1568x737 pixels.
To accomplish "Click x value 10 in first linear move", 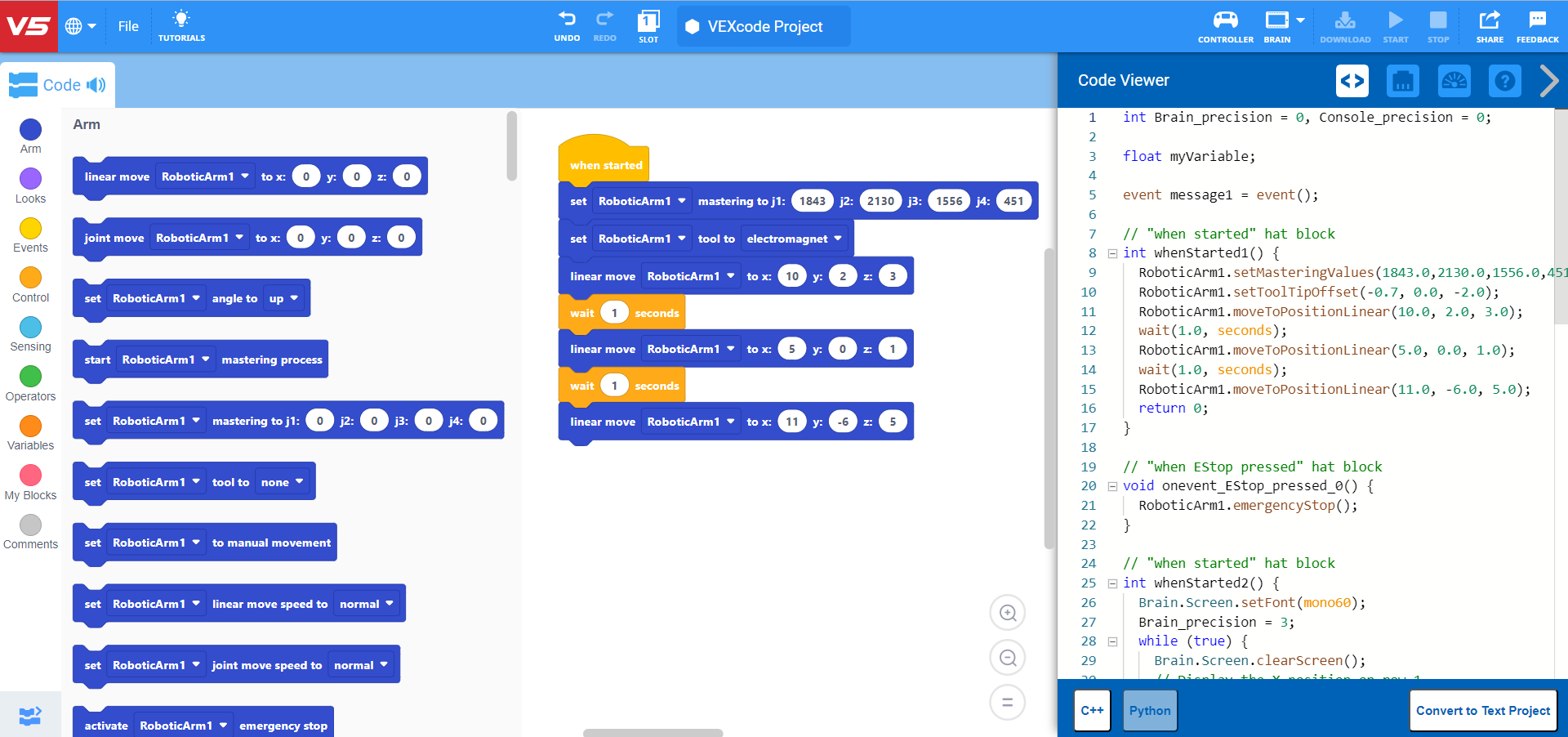I will 792,276.
